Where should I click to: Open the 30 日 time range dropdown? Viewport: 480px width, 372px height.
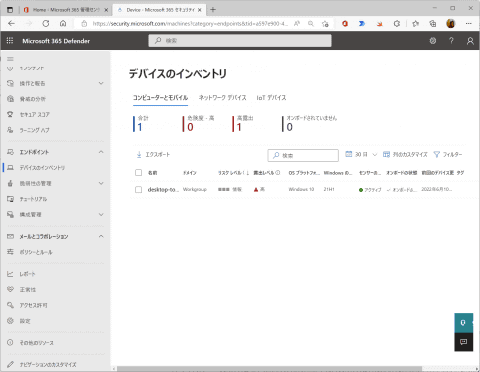(x=361, y=154)
